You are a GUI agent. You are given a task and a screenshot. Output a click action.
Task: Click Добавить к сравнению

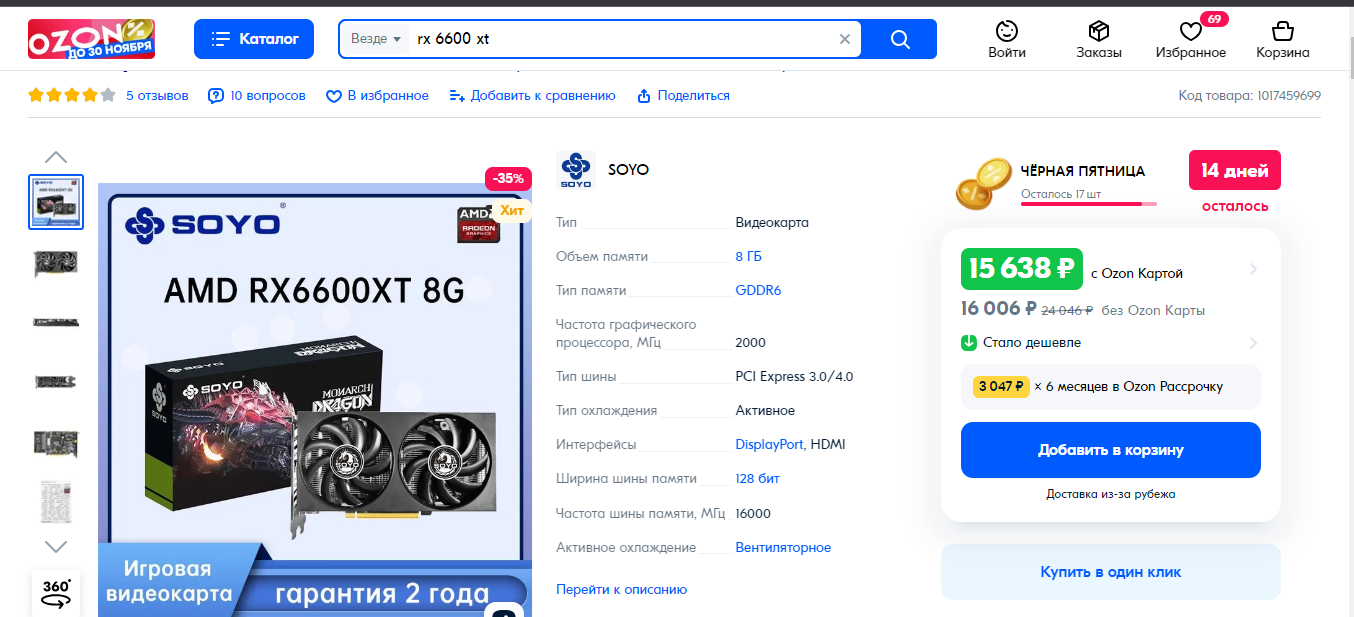(x=532, y=96)
